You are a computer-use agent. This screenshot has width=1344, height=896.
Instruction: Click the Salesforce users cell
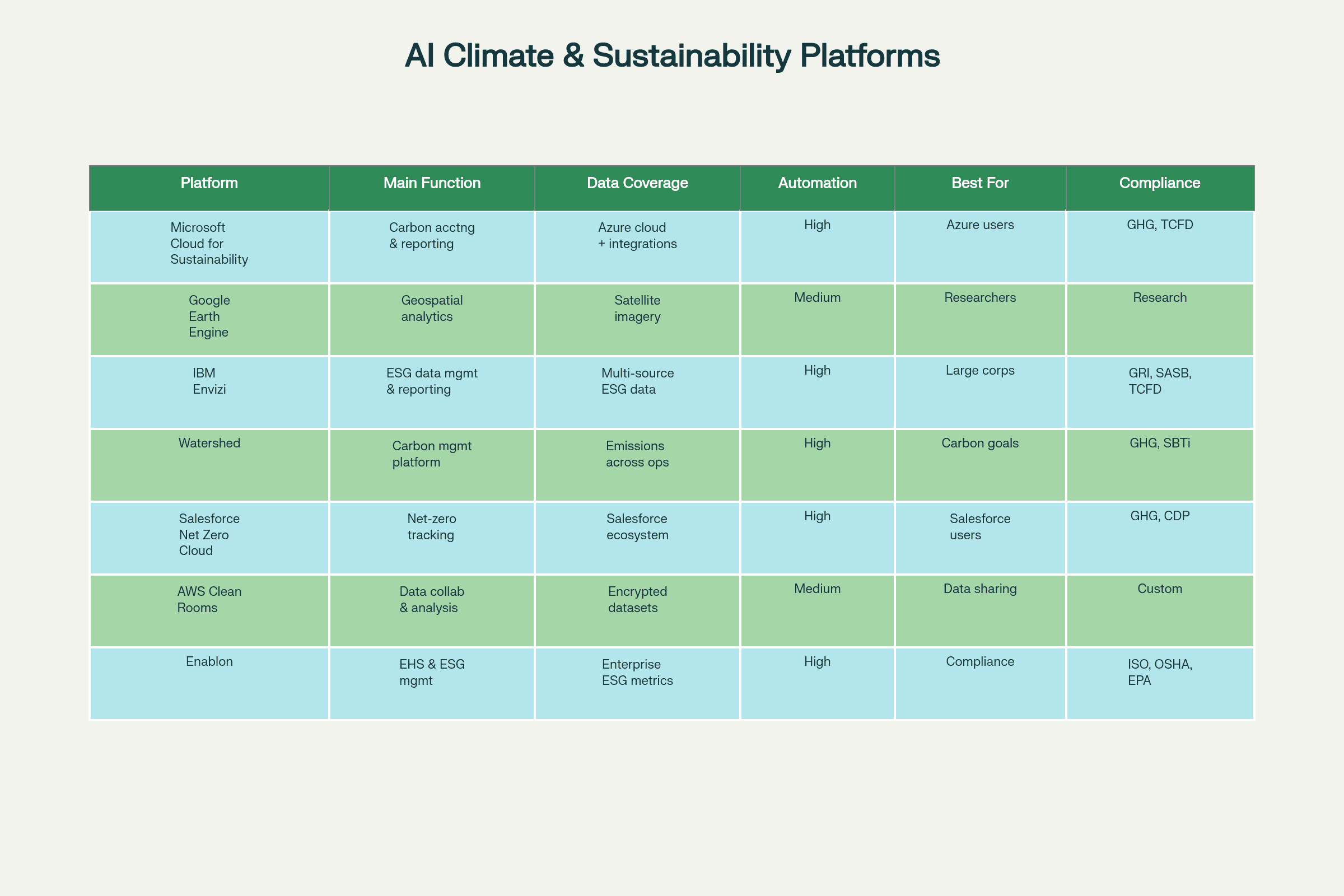tap(981, 538)
